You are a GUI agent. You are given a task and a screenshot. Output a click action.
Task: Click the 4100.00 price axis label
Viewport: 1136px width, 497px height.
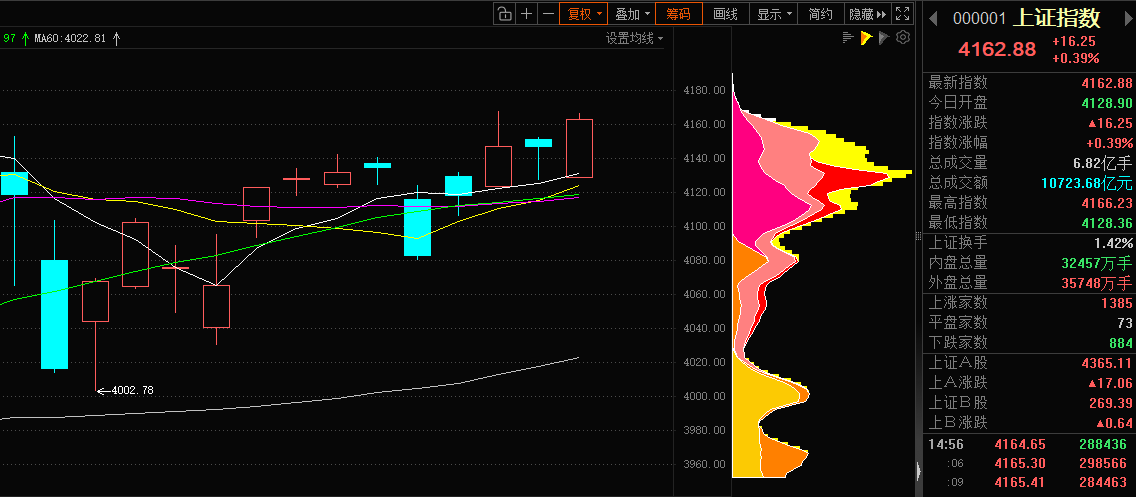tap(704, 227)
